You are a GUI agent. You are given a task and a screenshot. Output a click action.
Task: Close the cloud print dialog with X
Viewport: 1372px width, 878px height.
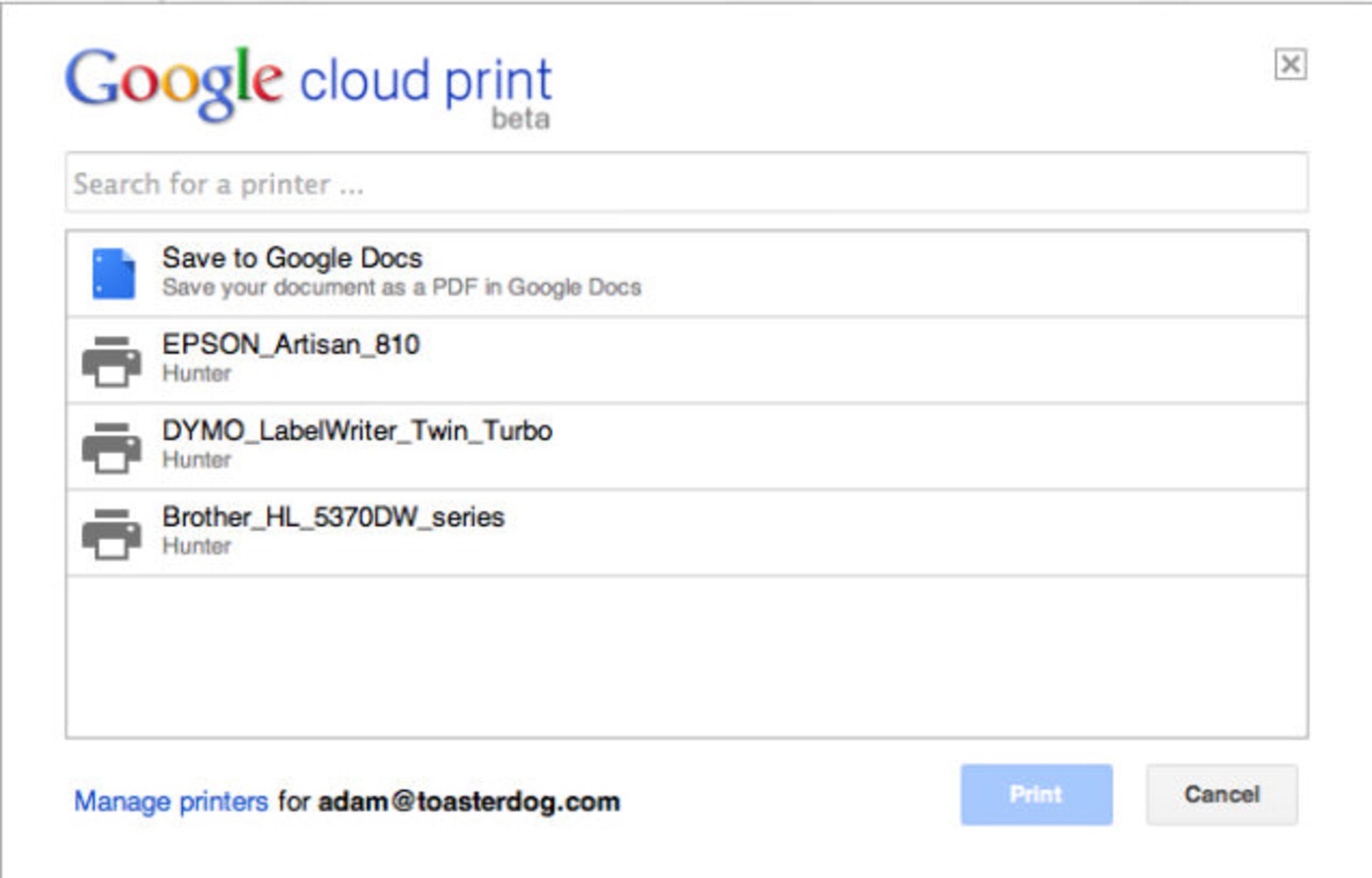pyautogui.click(x=1291, y=64)
